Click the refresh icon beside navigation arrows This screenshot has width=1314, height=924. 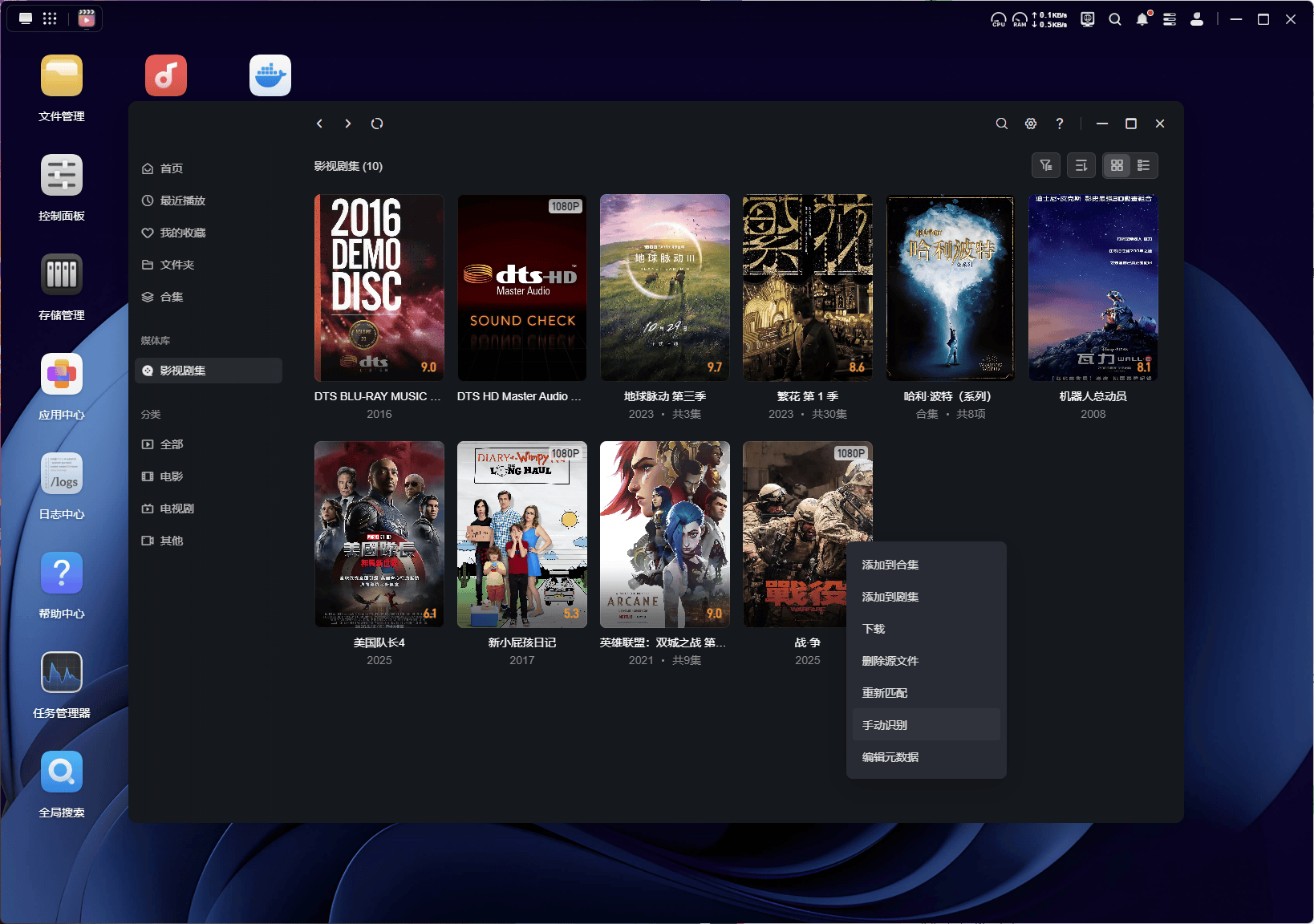377,124
